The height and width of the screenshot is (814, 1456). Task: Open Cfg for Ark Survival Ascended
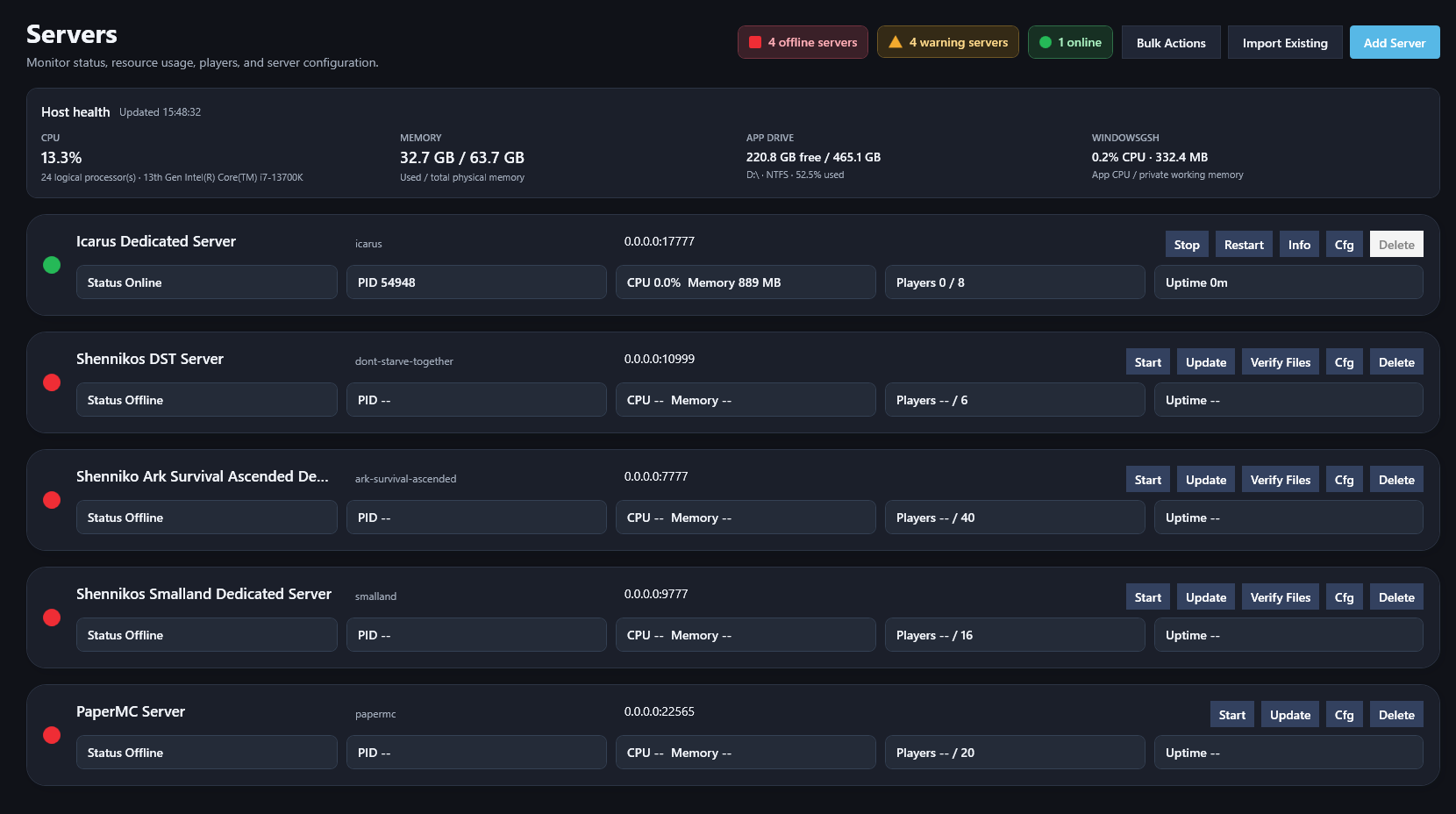1344,480
